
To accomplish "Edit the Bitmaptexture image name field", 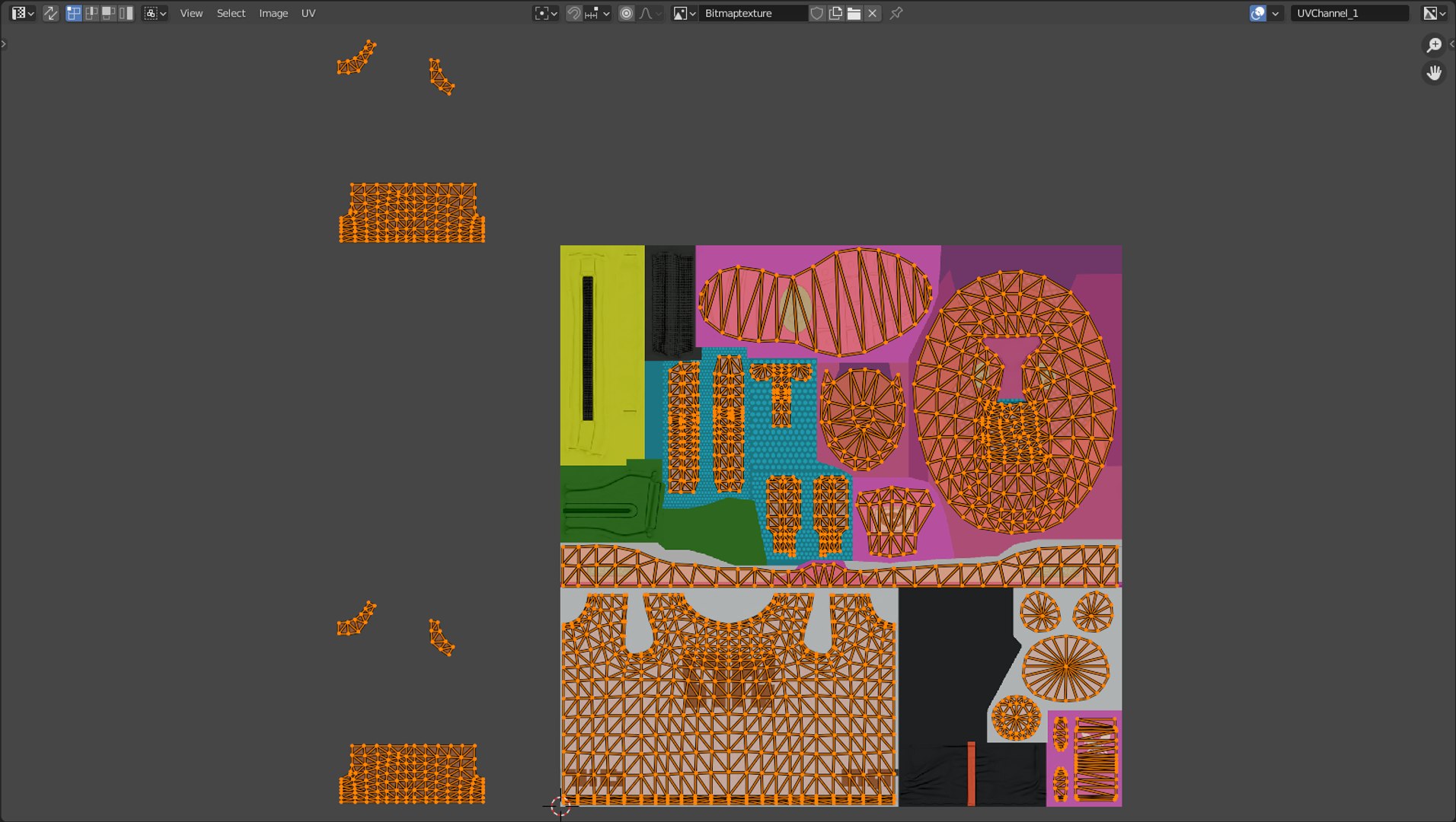I will pyautogui.click(x=752, y=13).
